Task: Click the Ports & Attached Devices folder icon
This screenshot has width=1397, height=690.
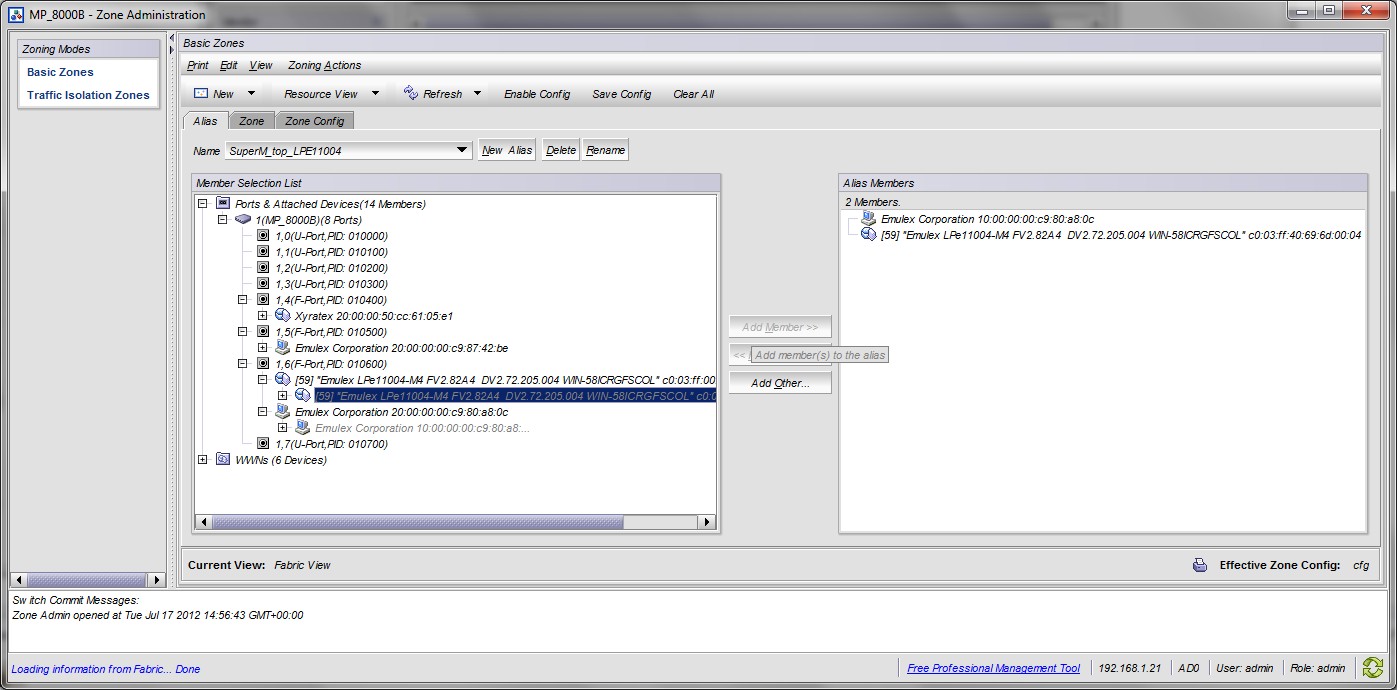Action: pyautogui.click(x=224, y=203)
